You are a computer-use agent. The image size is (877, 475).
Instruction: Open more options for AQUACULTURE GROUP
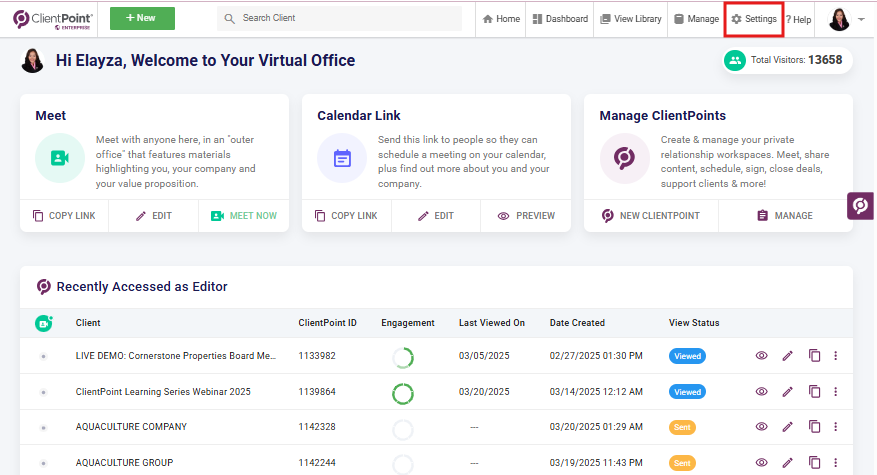(836, 463)
